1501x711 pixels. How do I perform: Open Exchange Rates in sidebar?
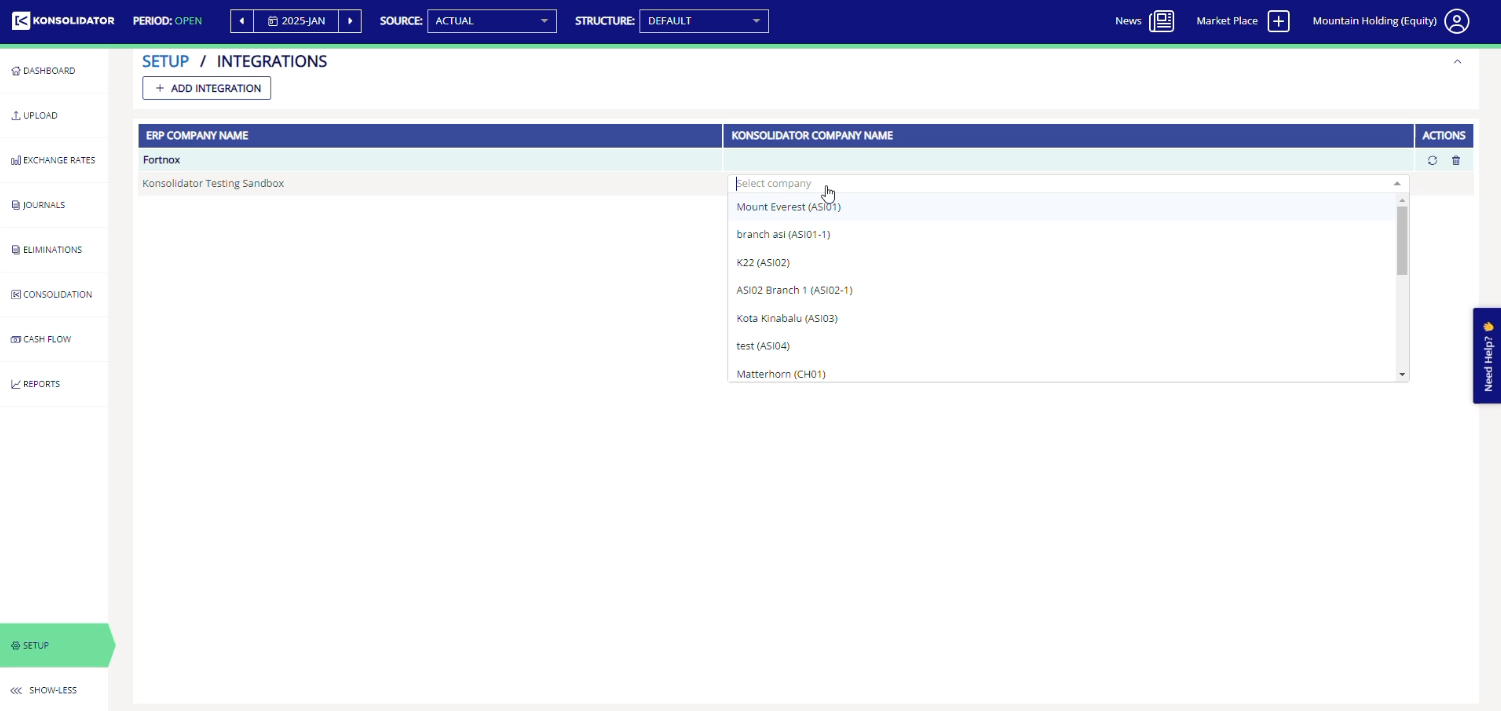click(54, 160)
